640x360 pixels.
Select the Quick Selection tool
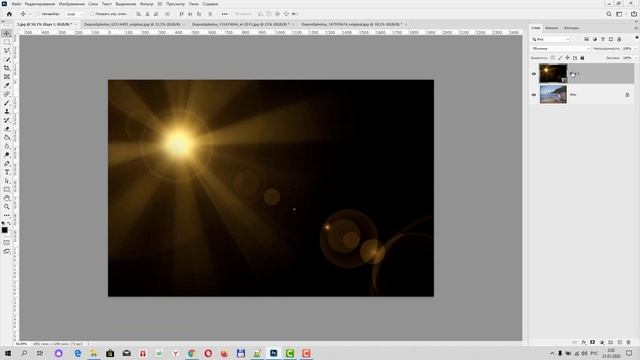tap(7, 60)
